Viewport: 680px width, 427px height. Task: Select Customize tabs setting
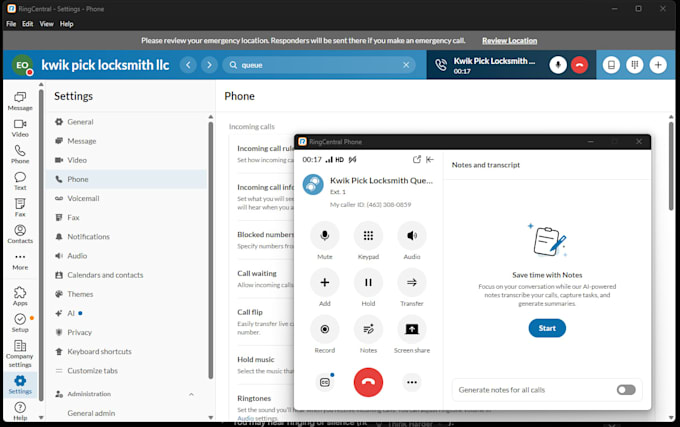point(126,371)
